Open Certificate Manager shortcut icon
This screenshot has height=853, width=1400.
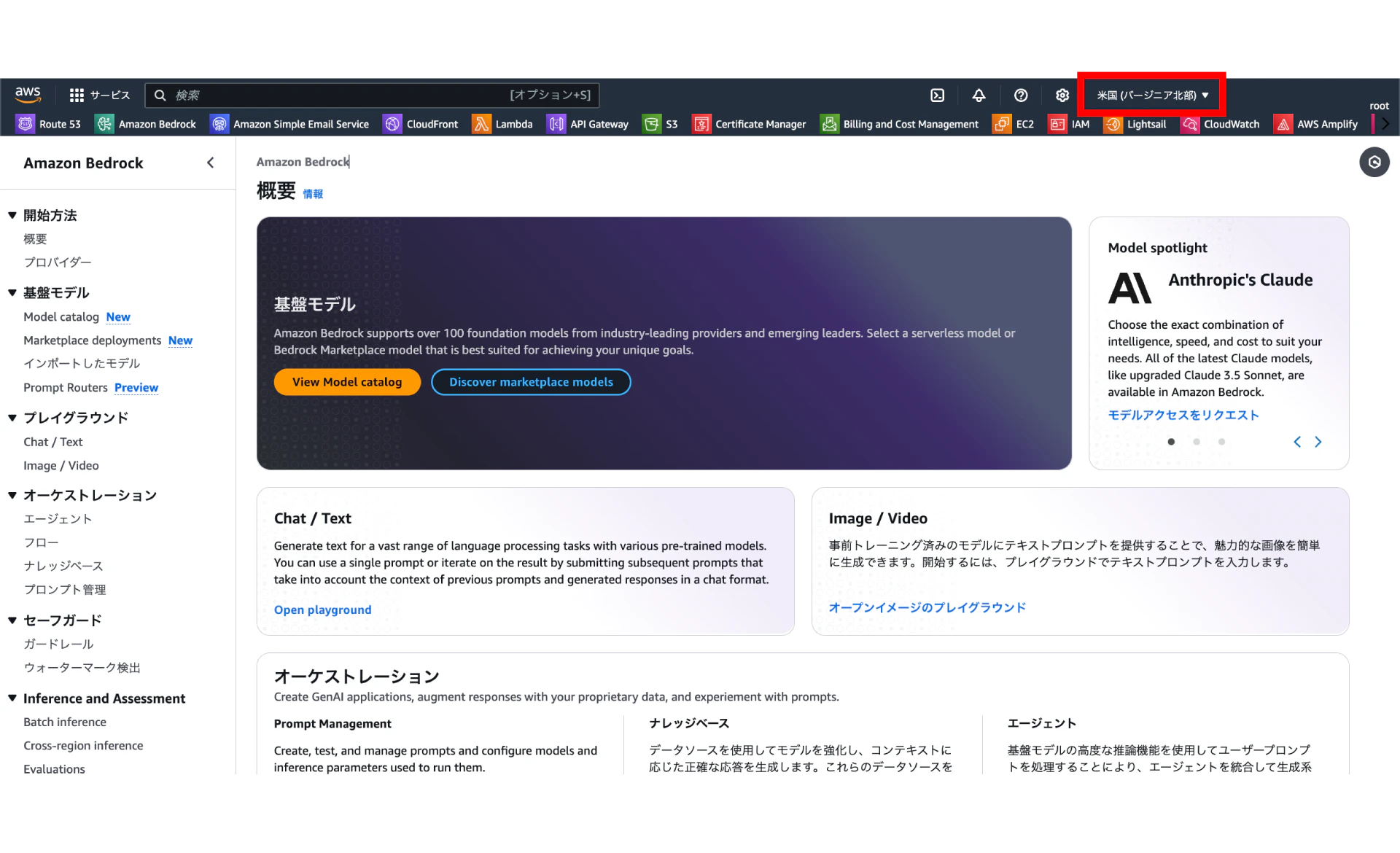tap(701, 124)
